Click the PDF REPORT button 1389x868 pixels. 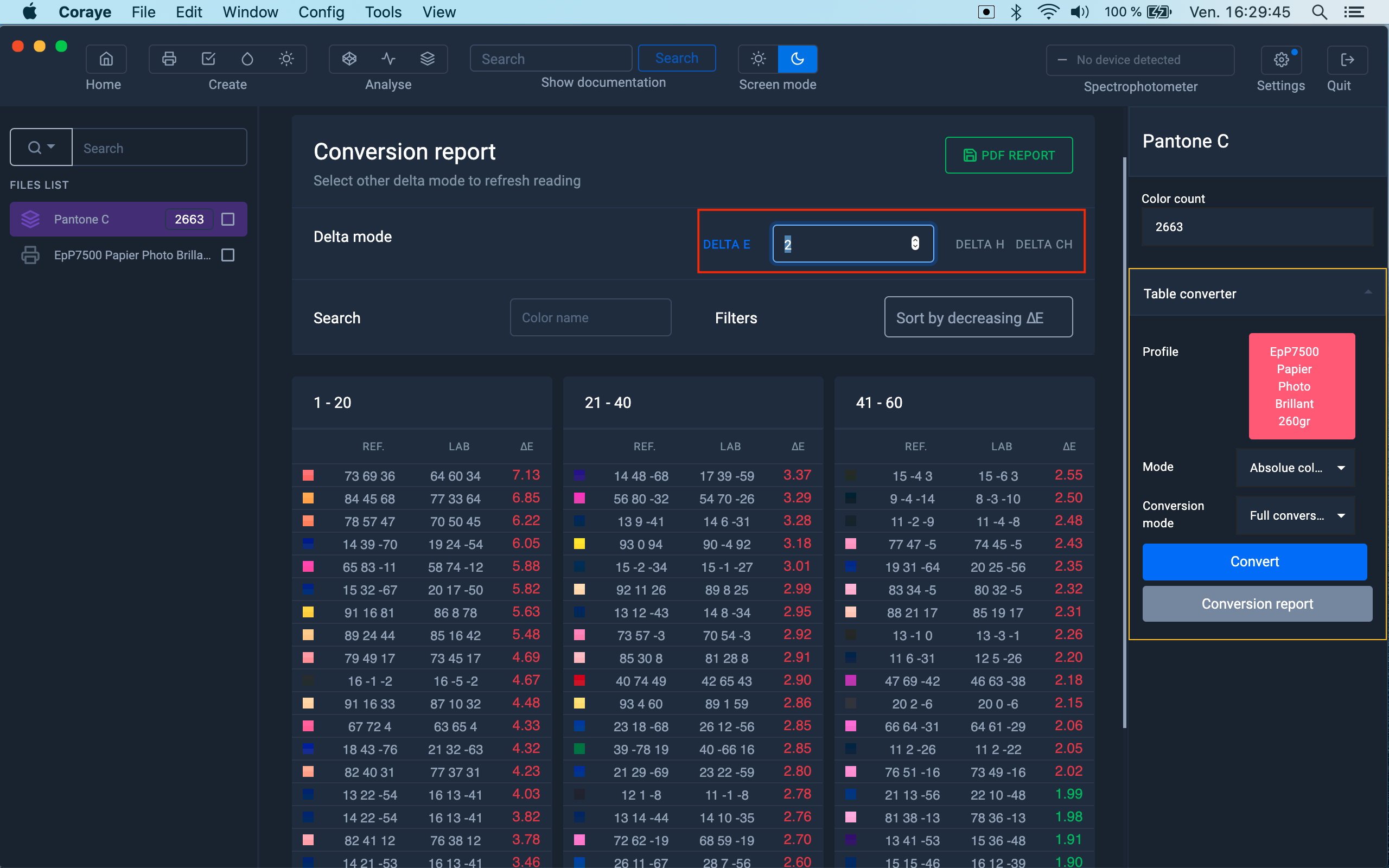pyautogui.click(x=1009, y=155)
